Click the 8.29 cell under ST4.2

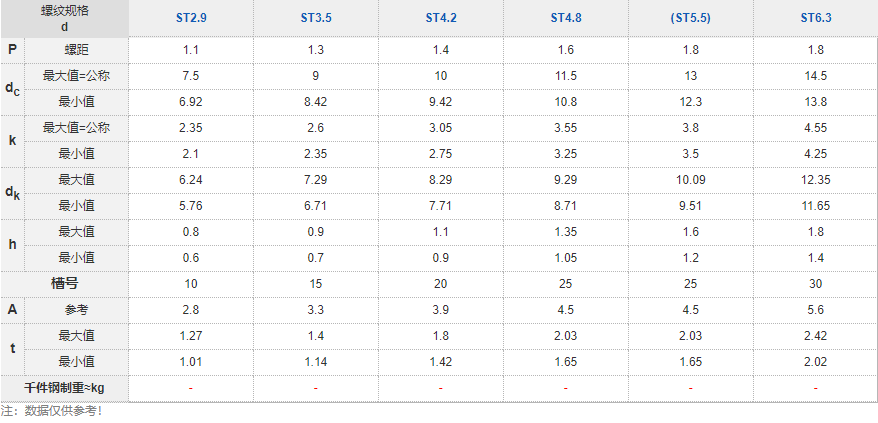coord(440,179)
